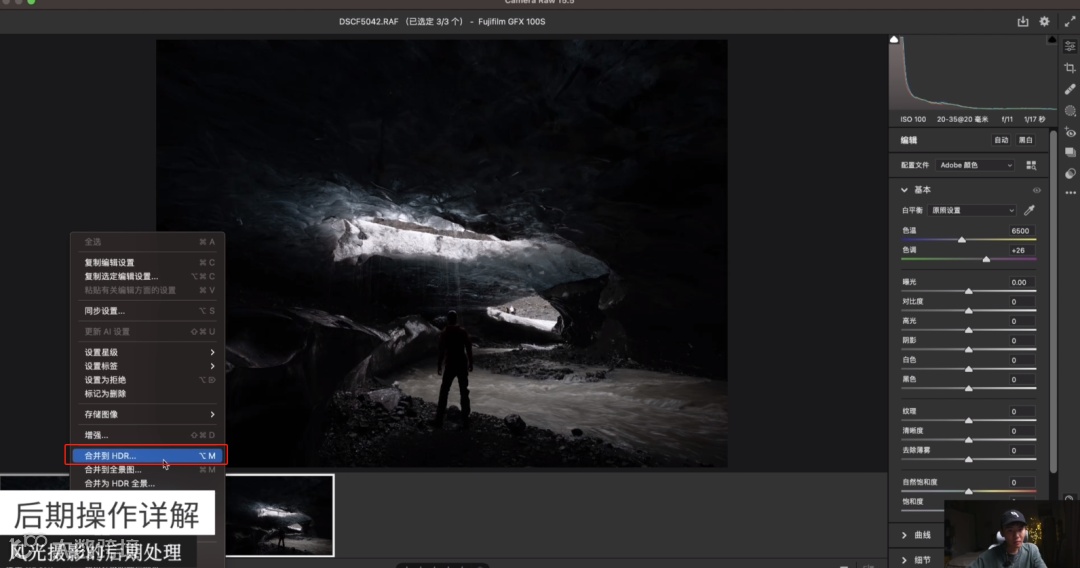Viewport: 1080px width, 568px height.
Task: Open the 白平衡 原照设置 dropdown
Action: point(972,210)
